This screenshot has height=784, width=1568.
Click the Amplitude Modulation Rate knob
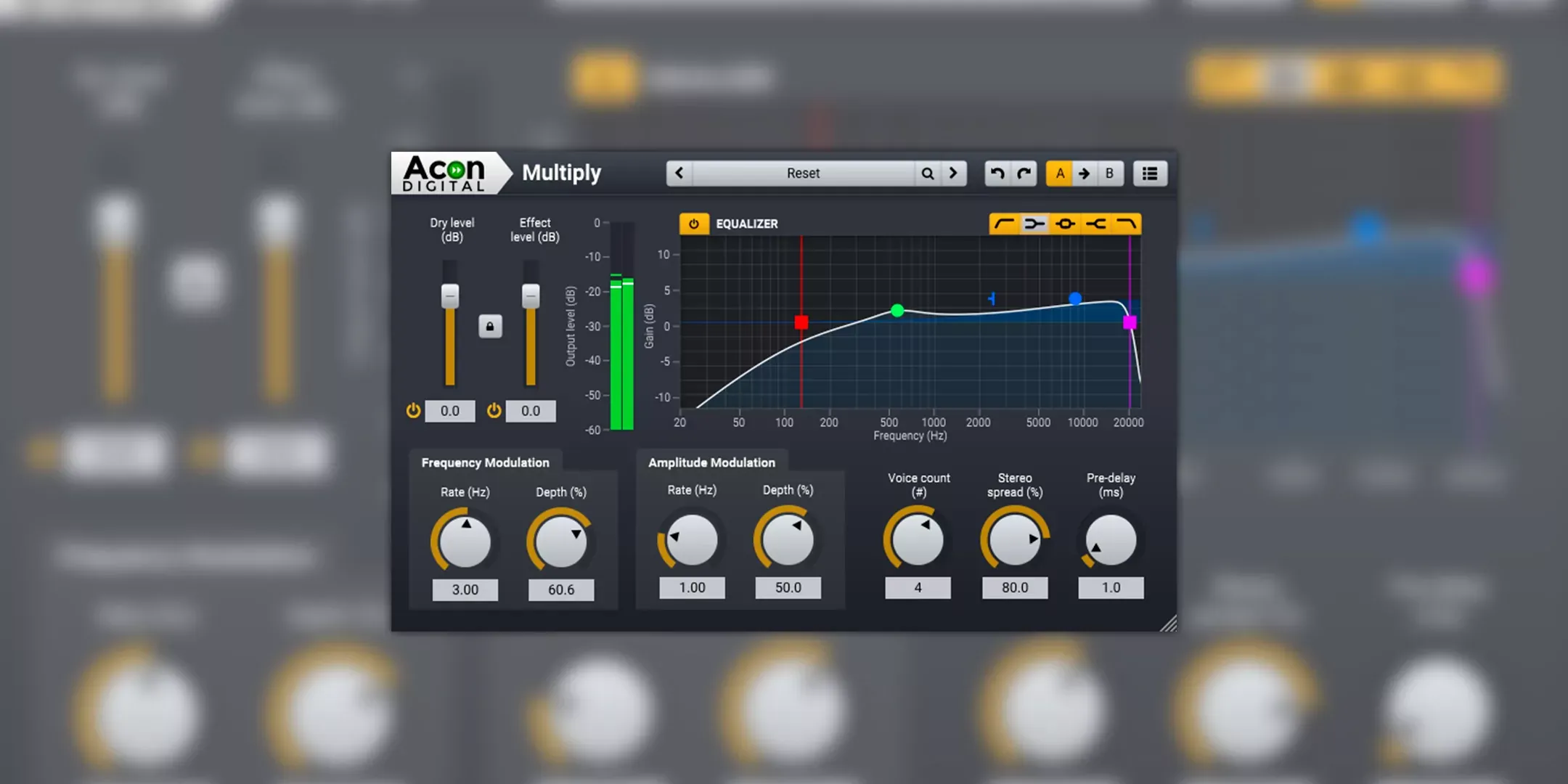coord(692,539)
